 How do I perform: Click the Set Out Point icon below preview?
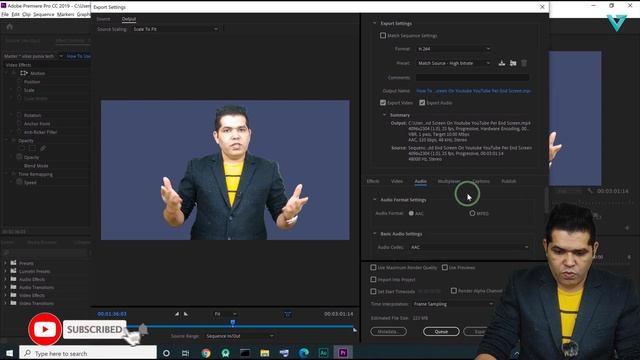coord(186,314)
